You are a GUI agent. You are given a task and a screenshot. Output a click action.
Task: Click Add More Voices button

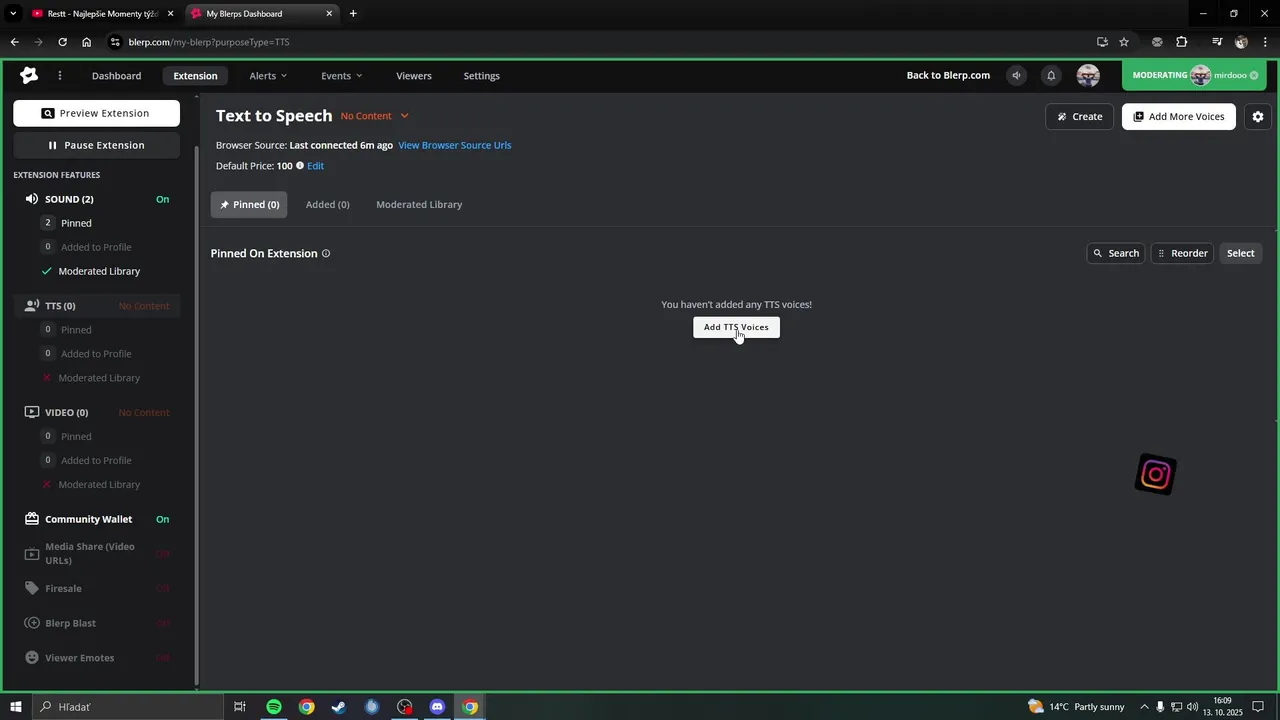pyautogui.click(x=1178, y=116)
